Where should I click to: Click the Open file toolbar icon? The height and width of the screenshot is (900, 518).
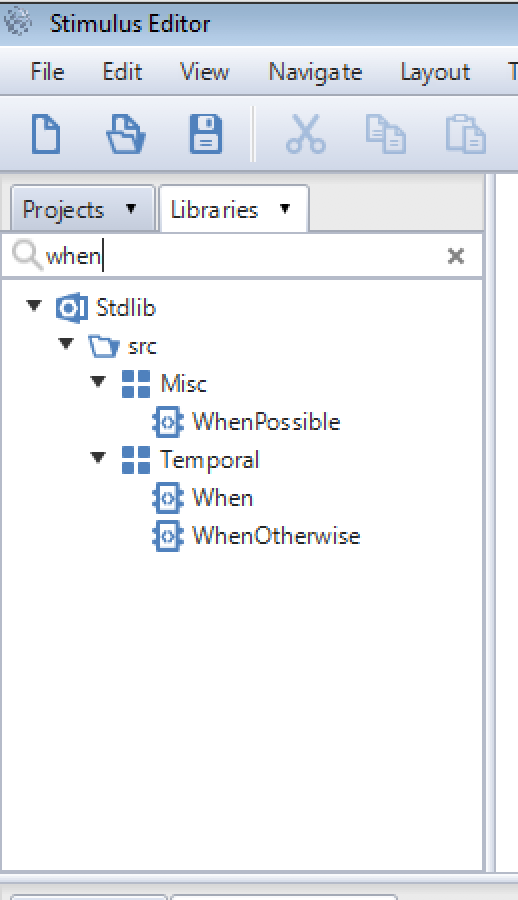[126, 134]
